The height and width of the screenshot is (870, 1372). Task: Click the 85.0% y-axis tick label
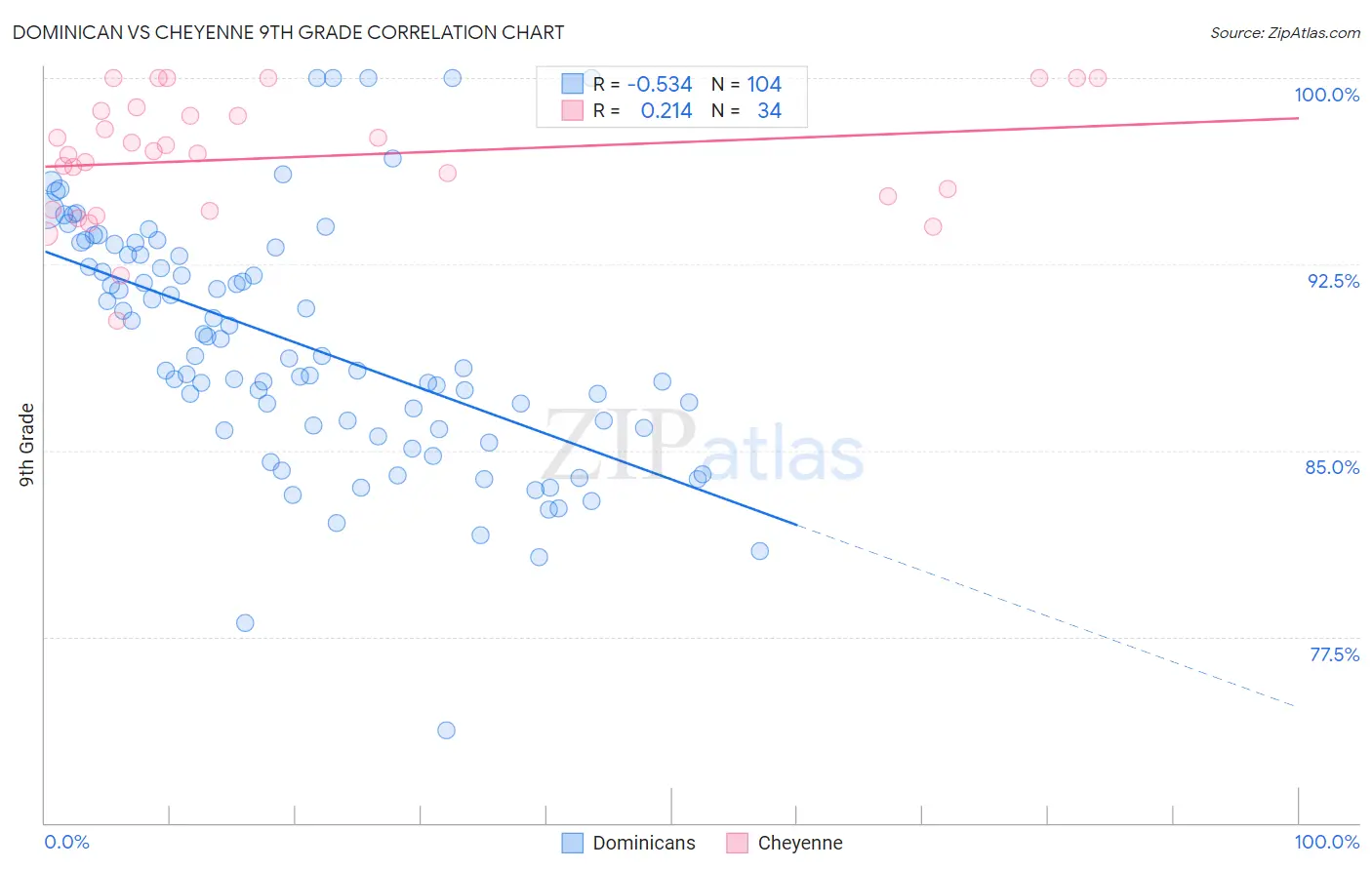coord(1332,467)
